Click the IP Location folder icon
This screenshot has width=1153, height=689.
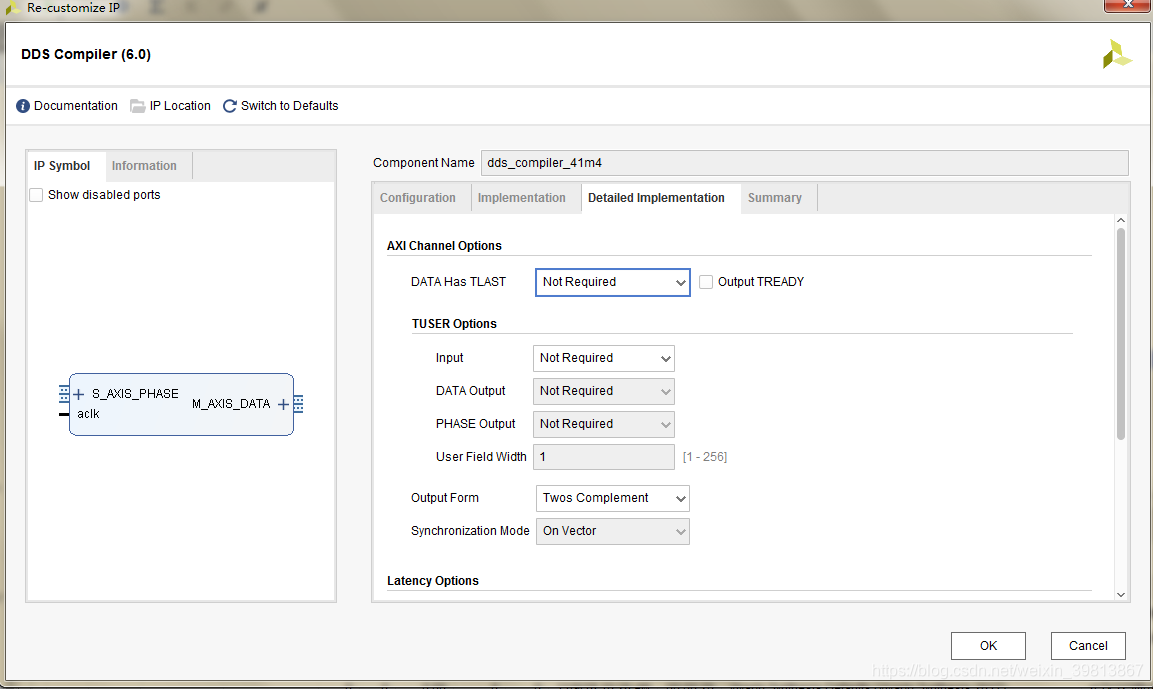[138, 106]
